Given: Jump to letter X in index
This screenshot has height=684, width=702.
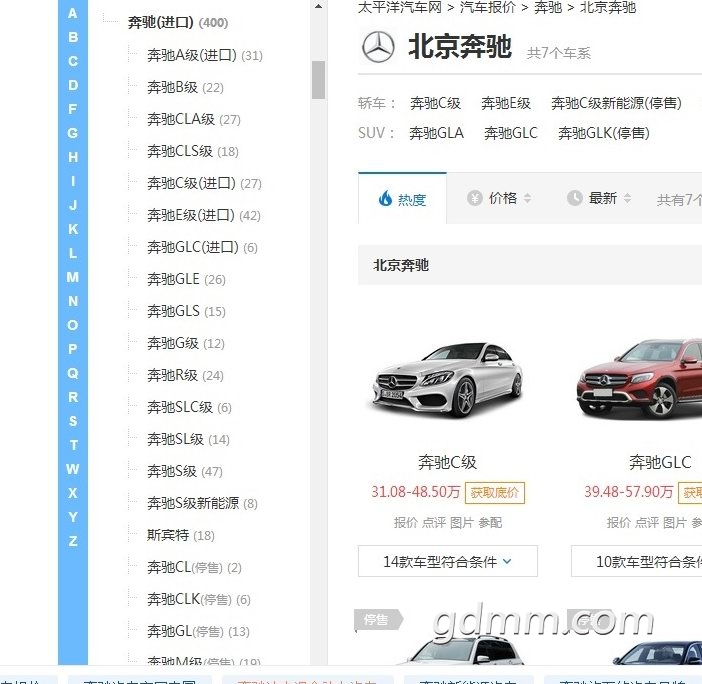Looking at the screenshot, I should point(73,493).
